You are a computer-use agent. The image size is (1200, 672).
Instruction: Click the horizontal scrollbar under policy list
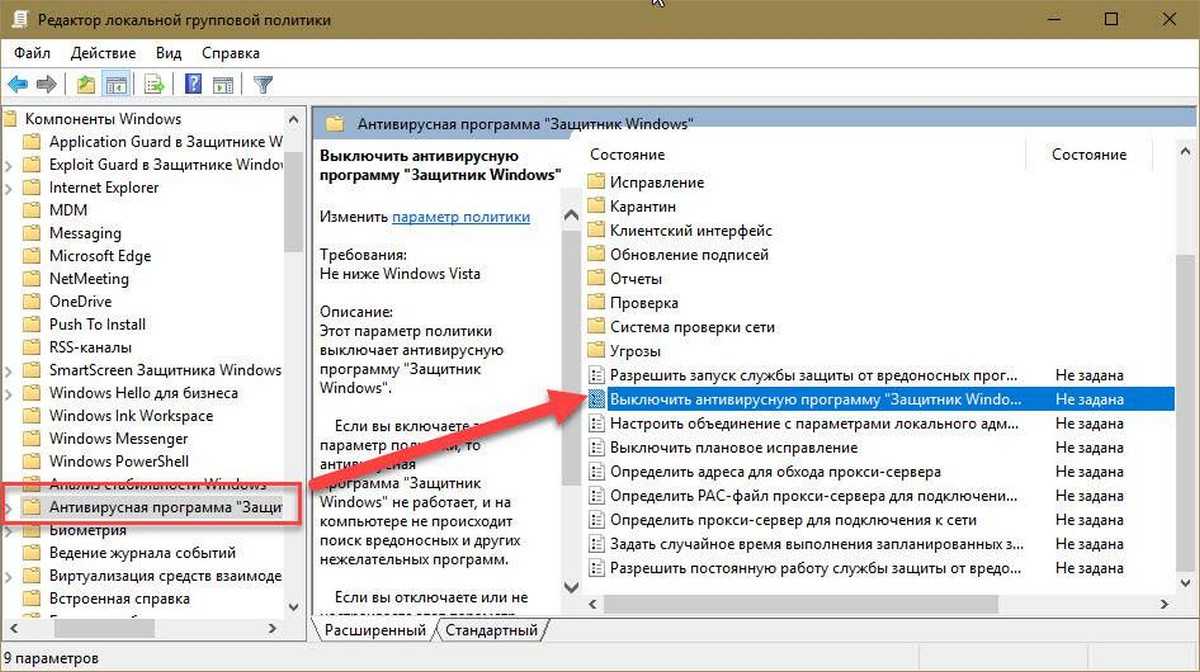point(800,604)
